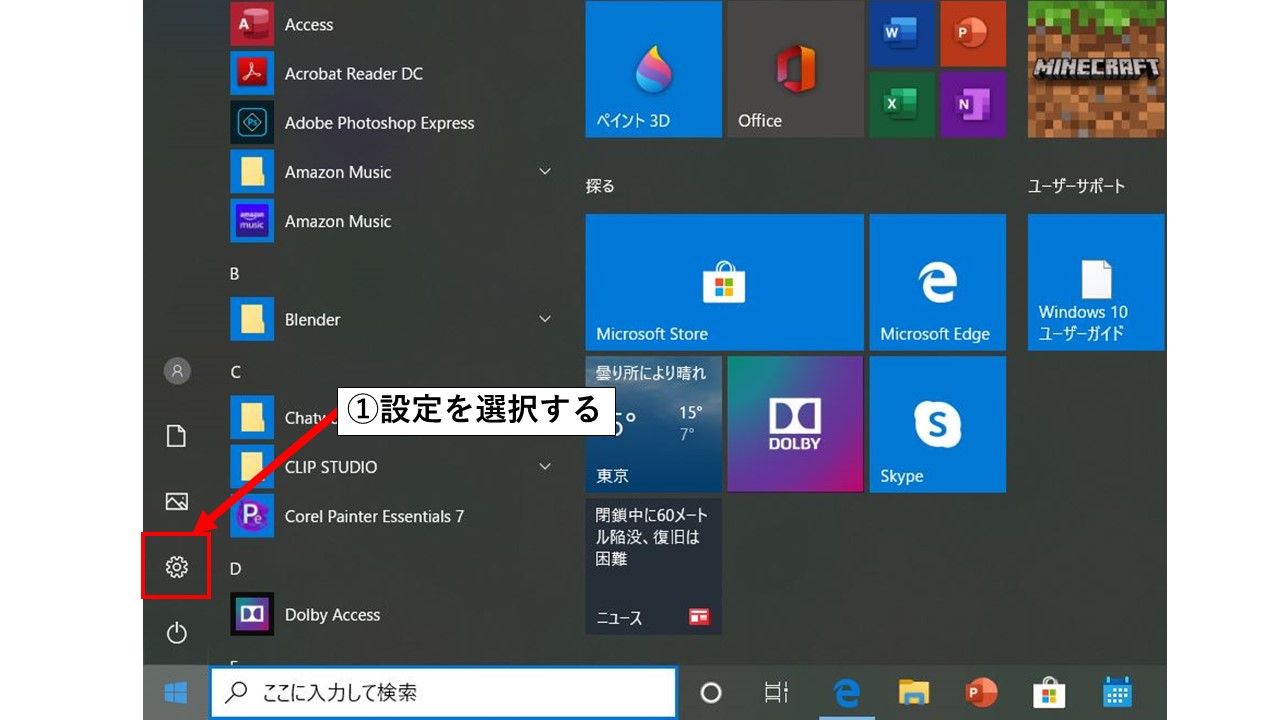Open the Pictures sidebar icon

[x=176, y=501]
